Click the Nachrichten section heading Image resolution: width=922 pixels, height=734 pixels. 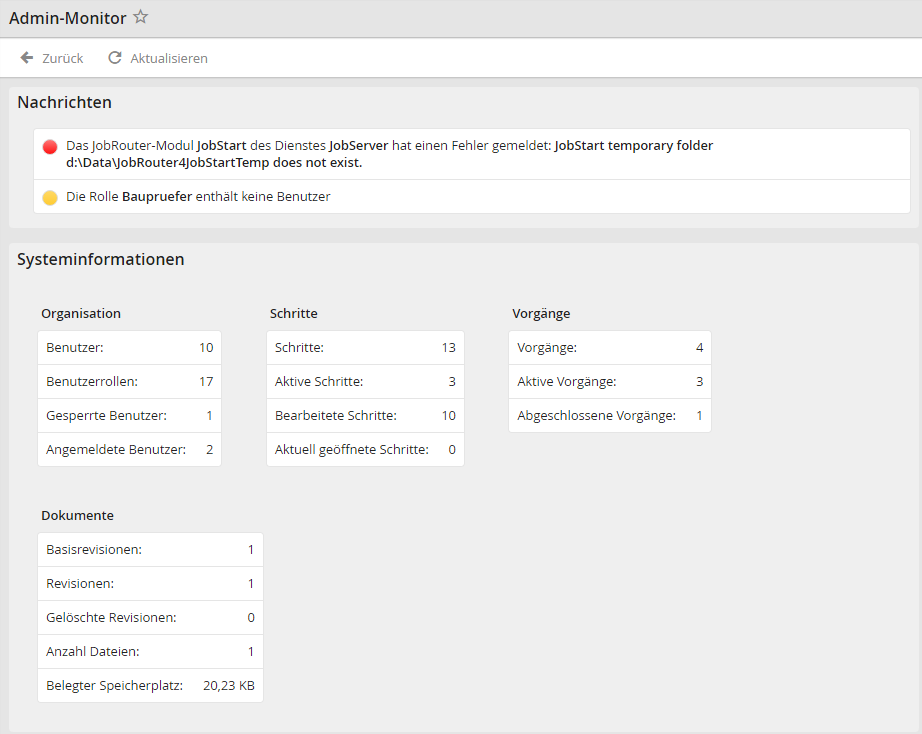pos(65,102)
